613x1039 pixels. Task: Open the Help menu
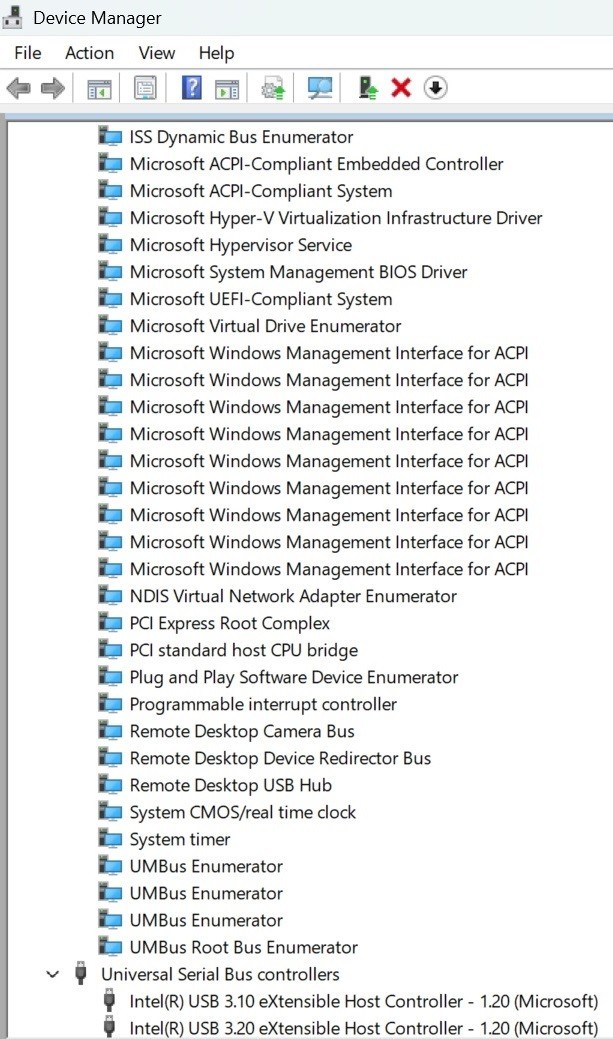click(216, 53)
